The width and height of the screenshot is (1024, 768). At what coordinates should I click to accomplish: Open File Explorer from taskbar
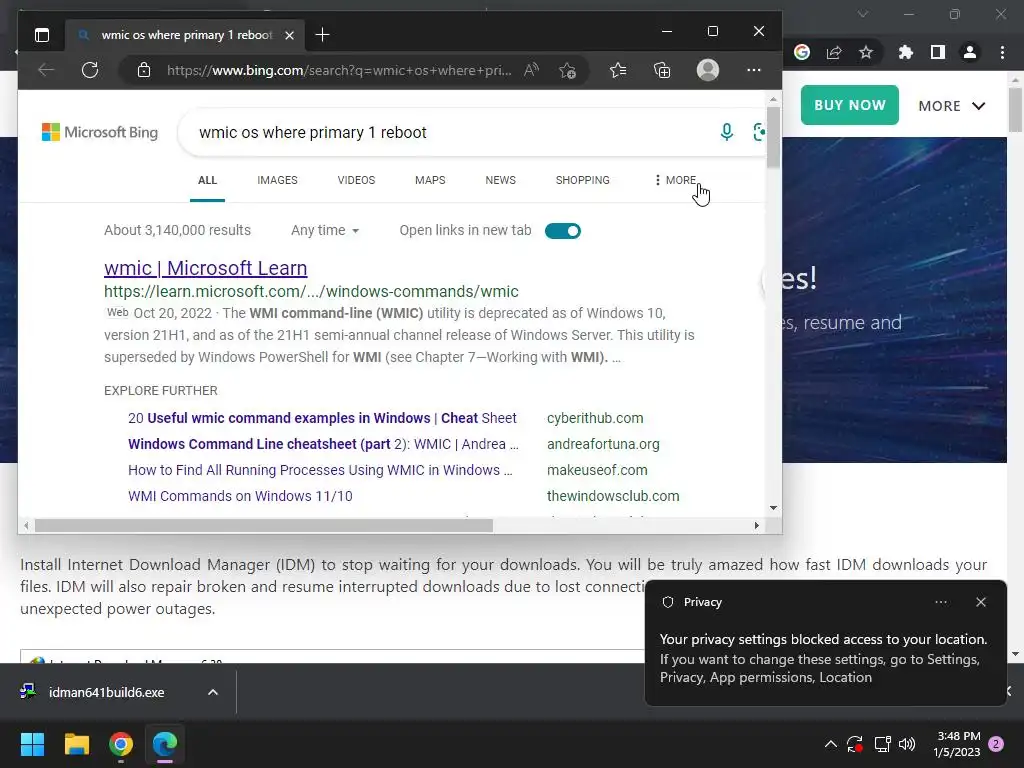pyautogui.click(x=76, y=744)
